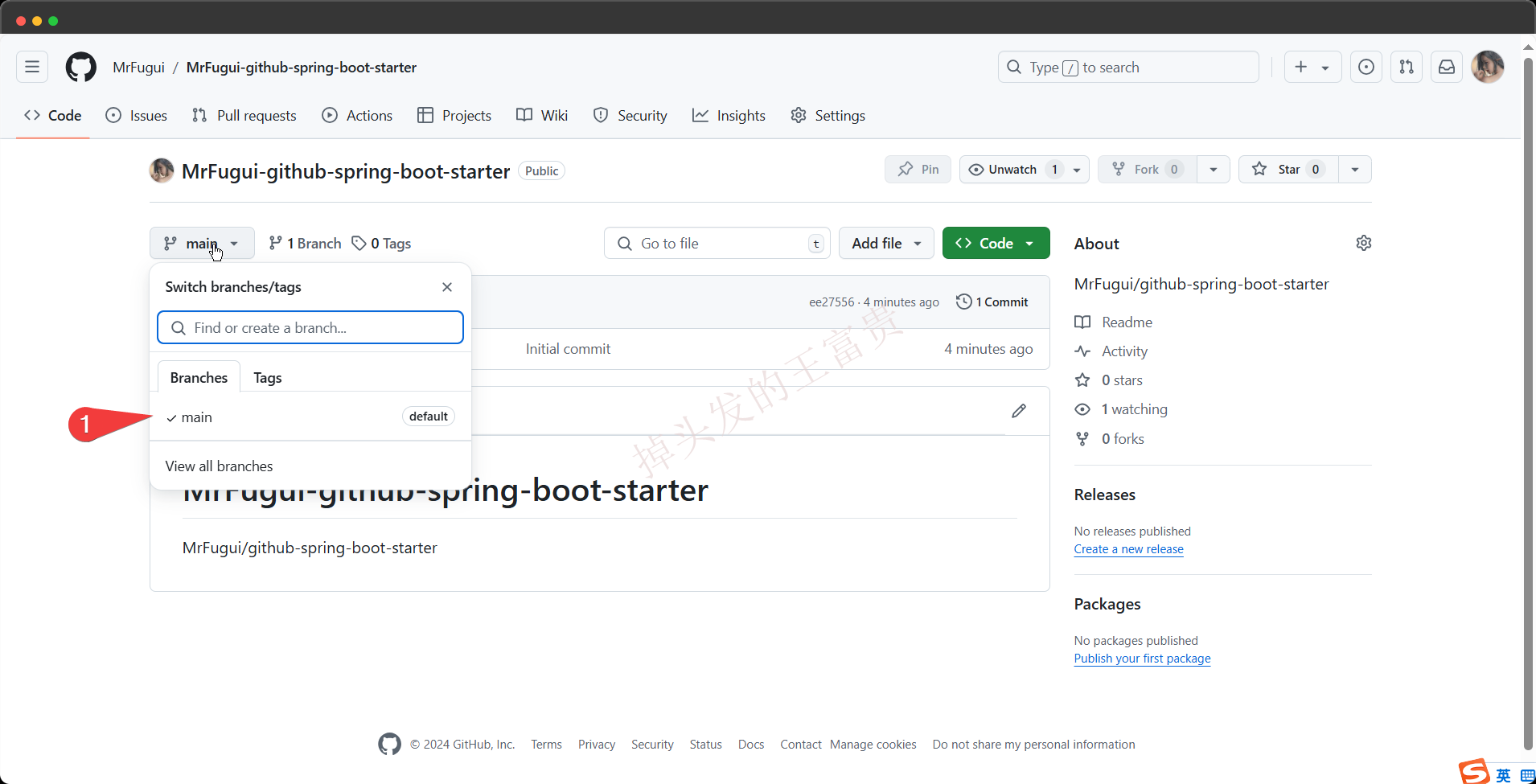
Task: Open the Activity link
Action: coord(1111,351)
